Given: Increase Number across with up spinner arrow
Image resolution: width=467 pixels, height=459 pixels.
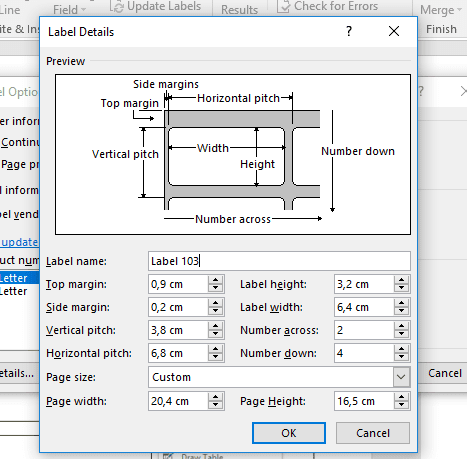Looking at the screenshot, I should point(401,326).
